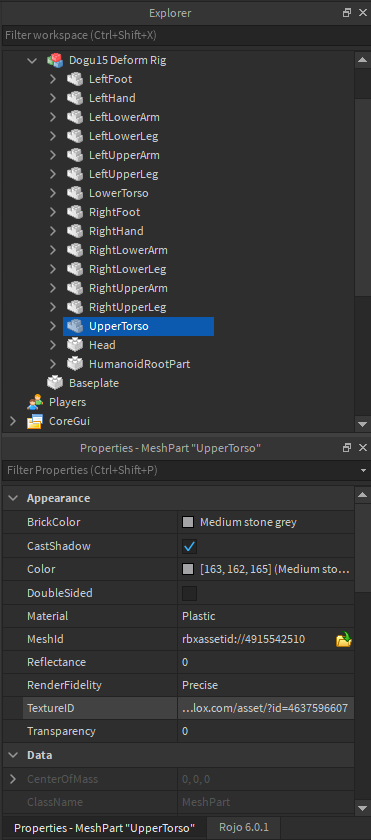Edit the Transparency value
Screen dimensions: 371x840
tap(266, 731)
